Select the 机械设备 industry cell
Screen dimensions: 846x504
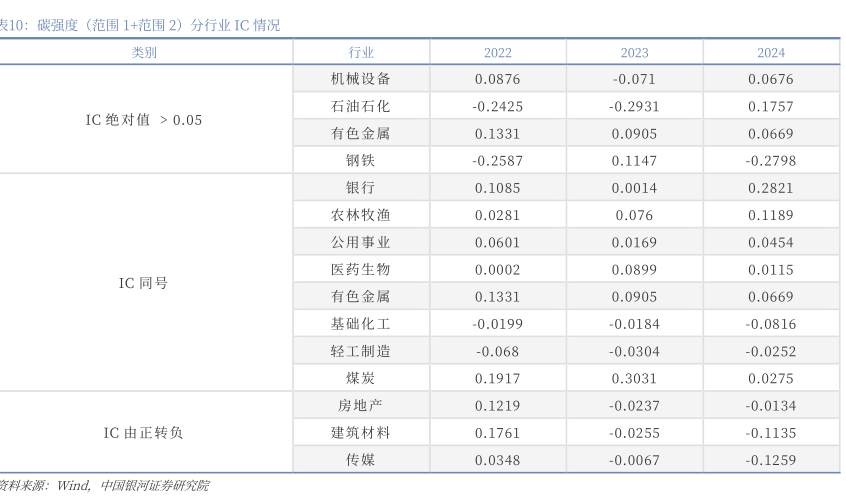click(x=361, y=79)
